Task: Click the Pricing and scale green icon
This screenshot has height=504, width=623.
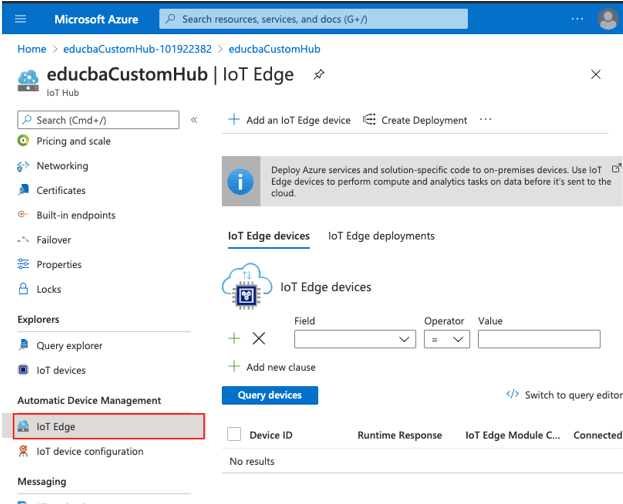Action: (23, 140)
